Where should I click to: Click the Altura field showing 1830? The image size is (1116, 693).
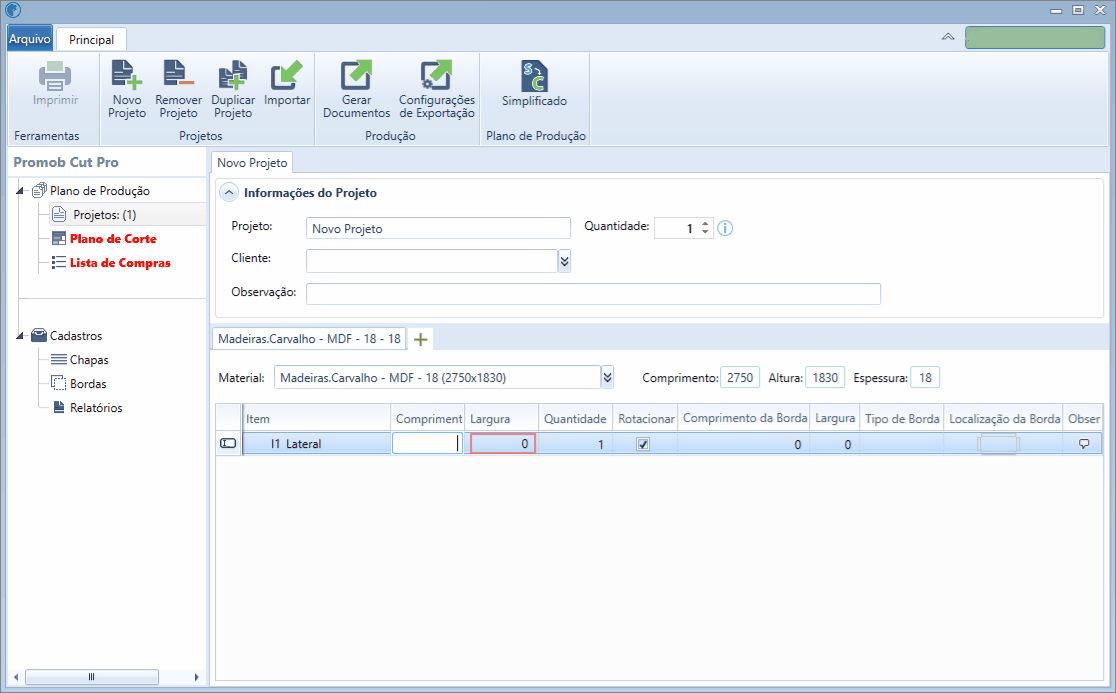pyautogui.click(x=825, y=377)
